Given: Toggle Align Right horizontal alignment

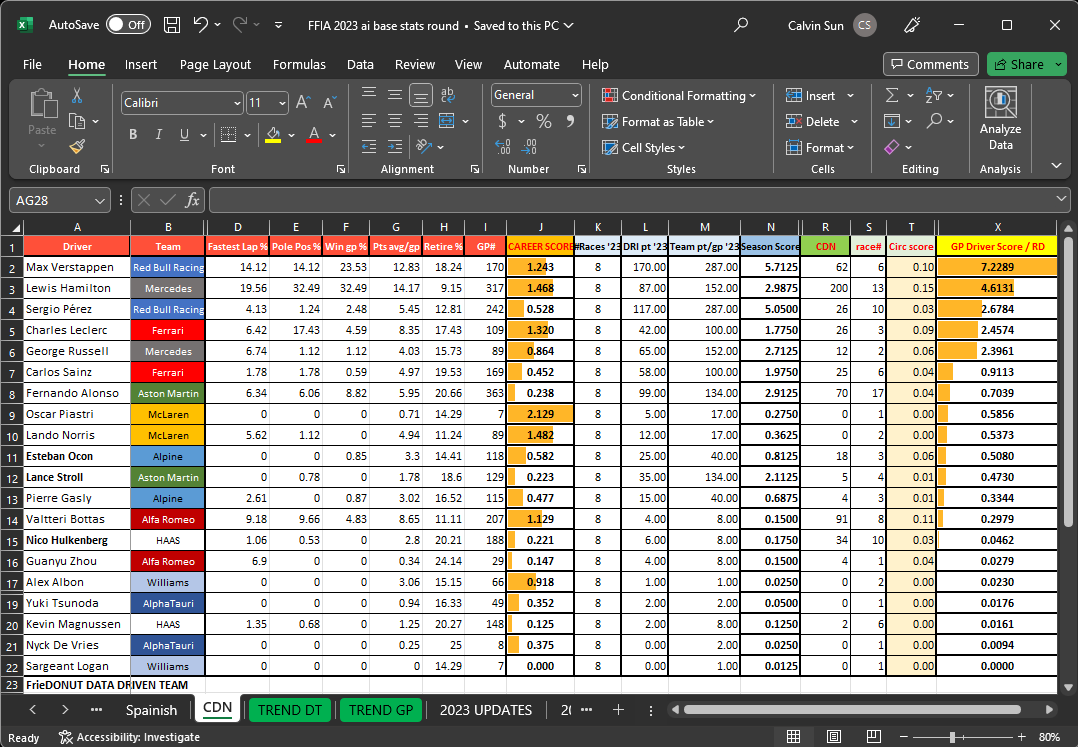Looking at the screenshot, I should click(421, 121).
